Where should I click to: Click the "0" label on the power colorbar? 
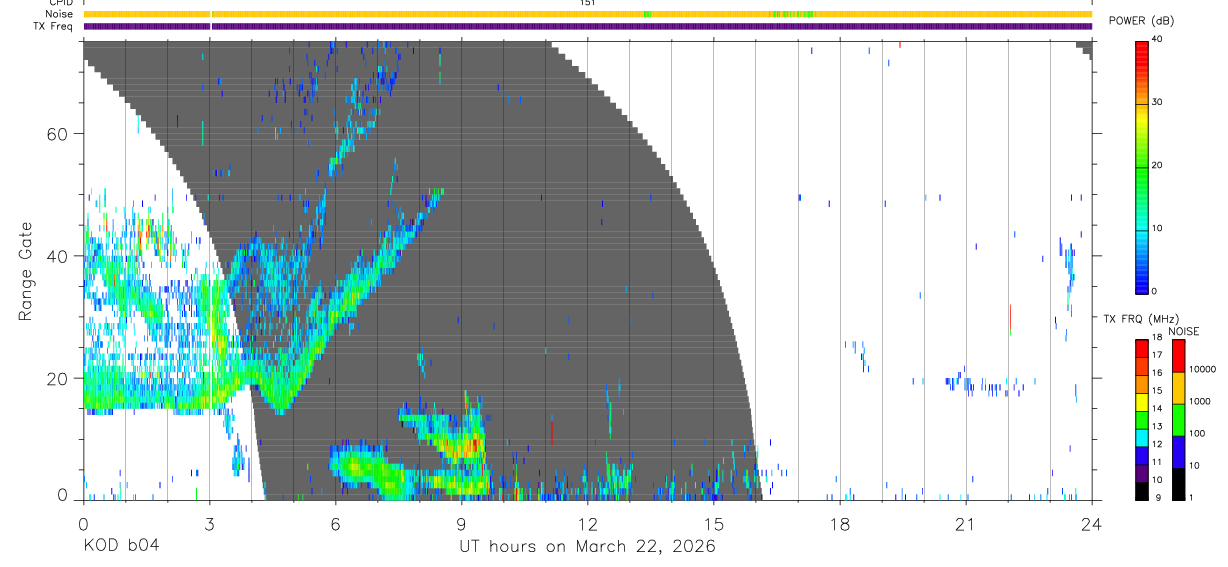[1155, 291]
